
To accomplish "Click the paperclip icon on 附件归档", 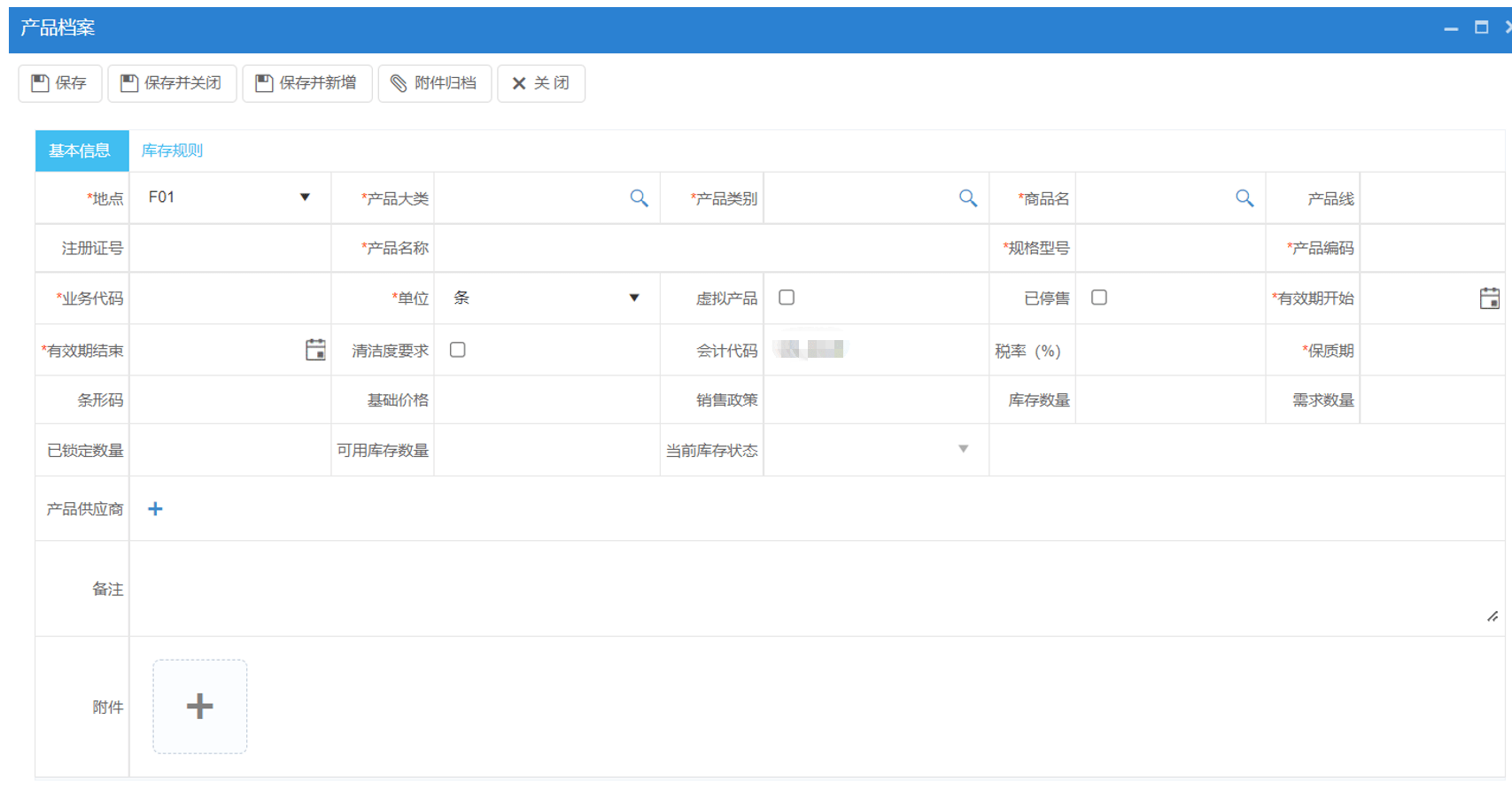I will point(398,82).
